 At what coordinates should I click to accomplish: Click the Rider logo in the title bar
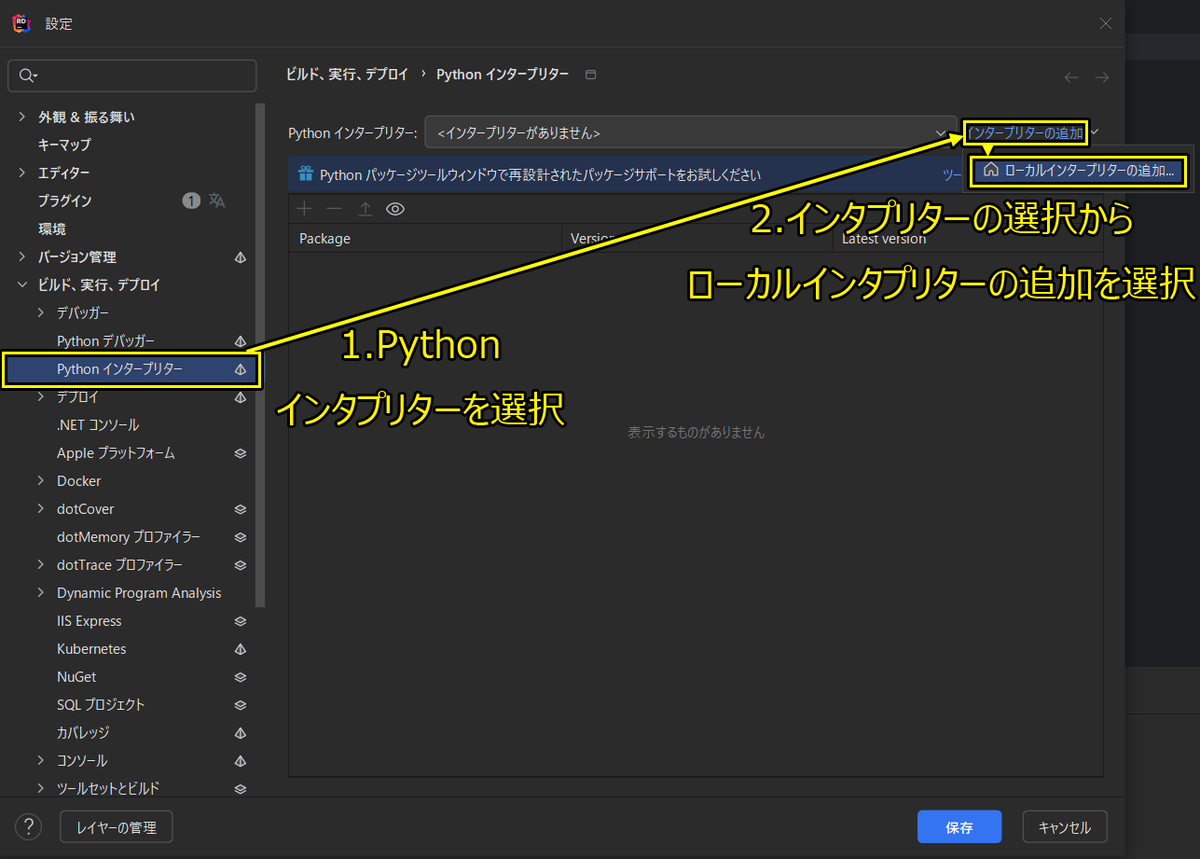[21, 23]
